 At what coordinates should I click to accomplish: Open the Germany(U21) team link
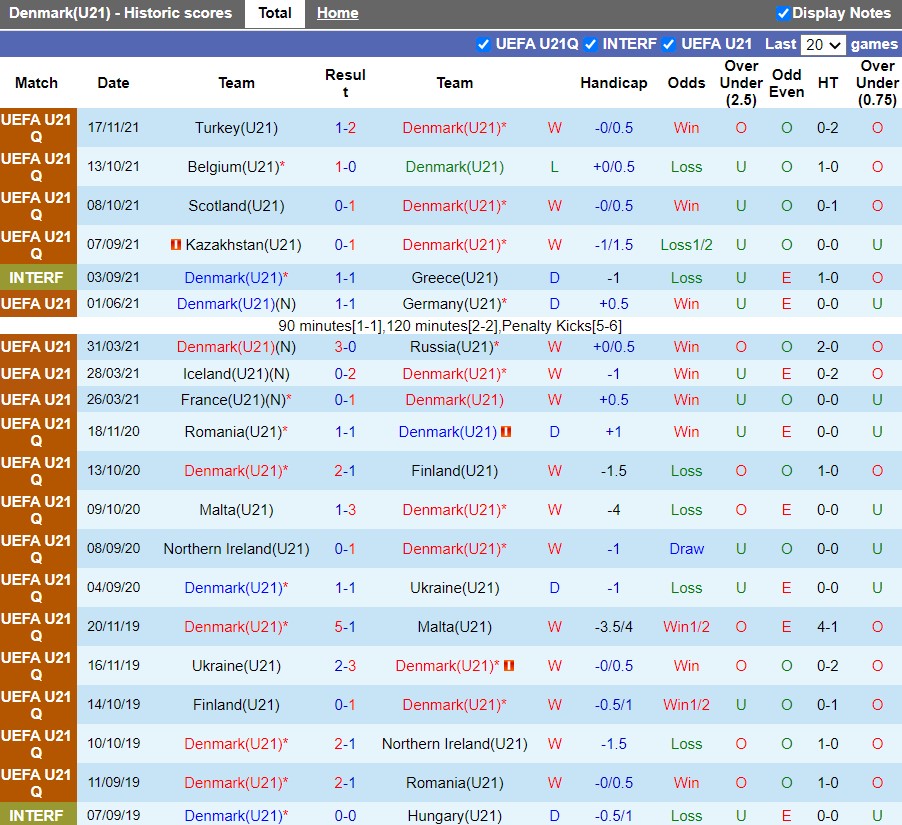(451, 304)
